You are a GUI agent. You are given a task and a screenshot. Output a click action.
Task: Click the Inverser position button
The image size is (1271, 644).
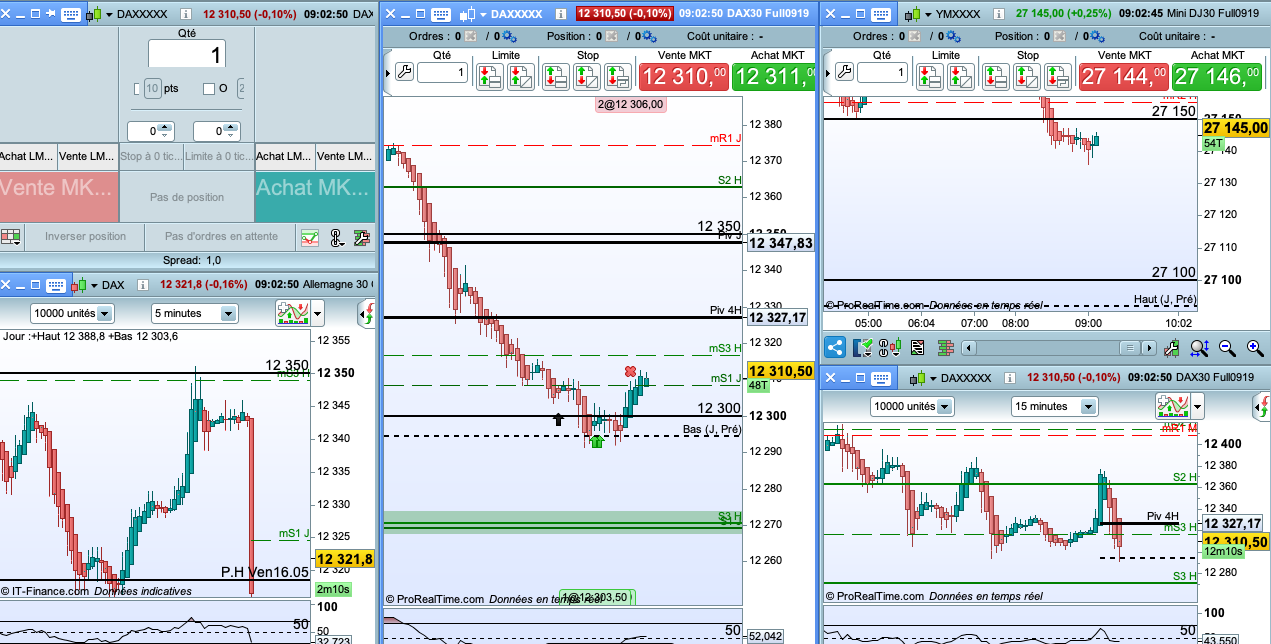[x=85, y=237]
